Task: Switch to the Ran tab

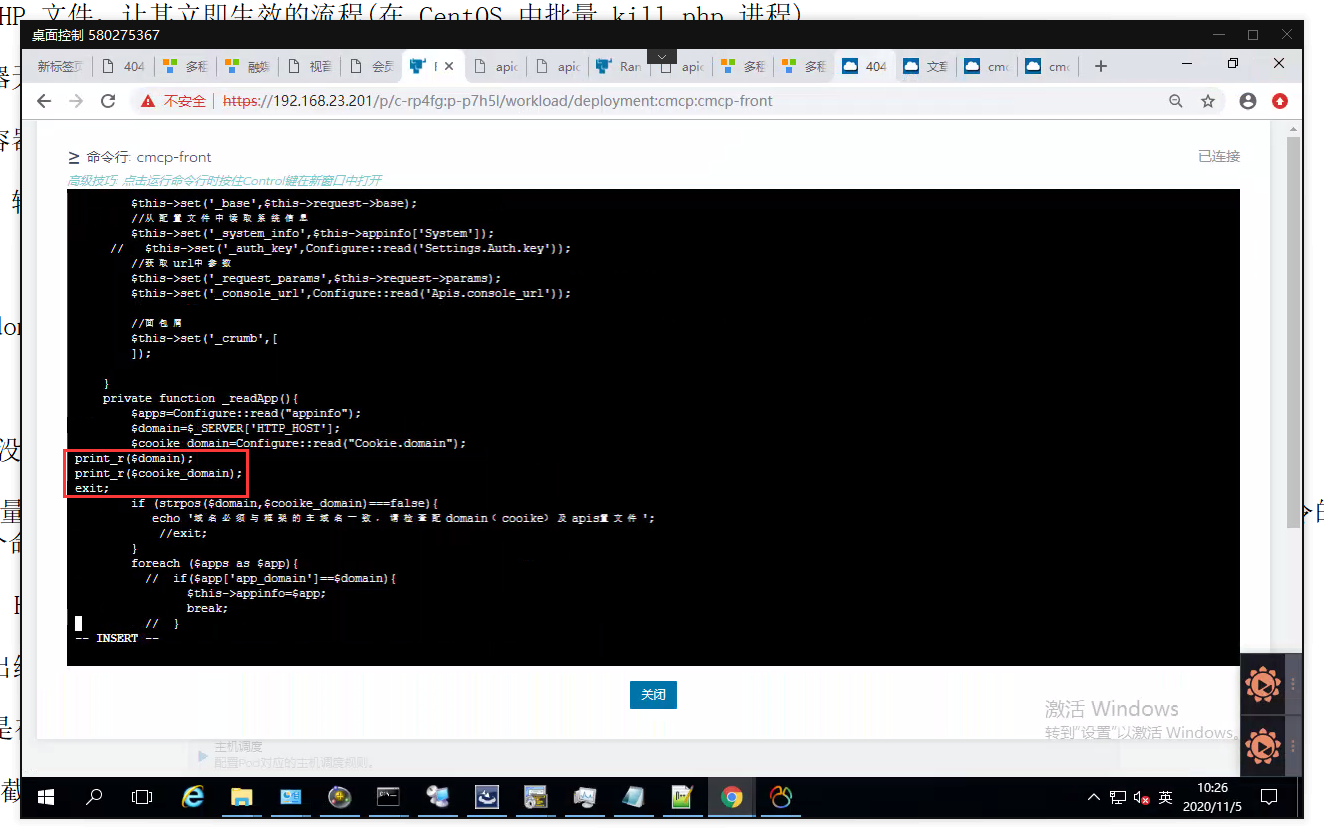Action: tap(619, 67)
